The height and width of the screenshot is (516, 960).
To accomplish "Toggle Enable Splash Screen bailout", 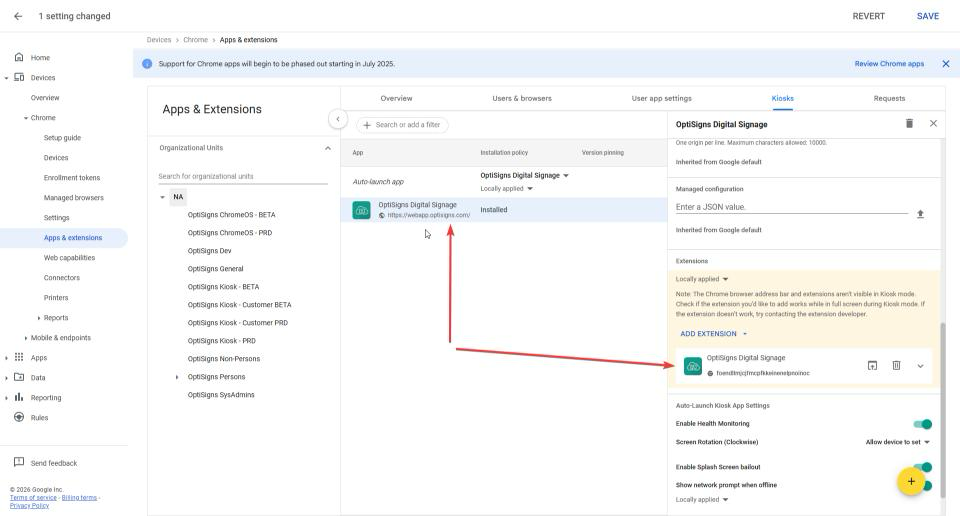I will (x=924, y=467).
